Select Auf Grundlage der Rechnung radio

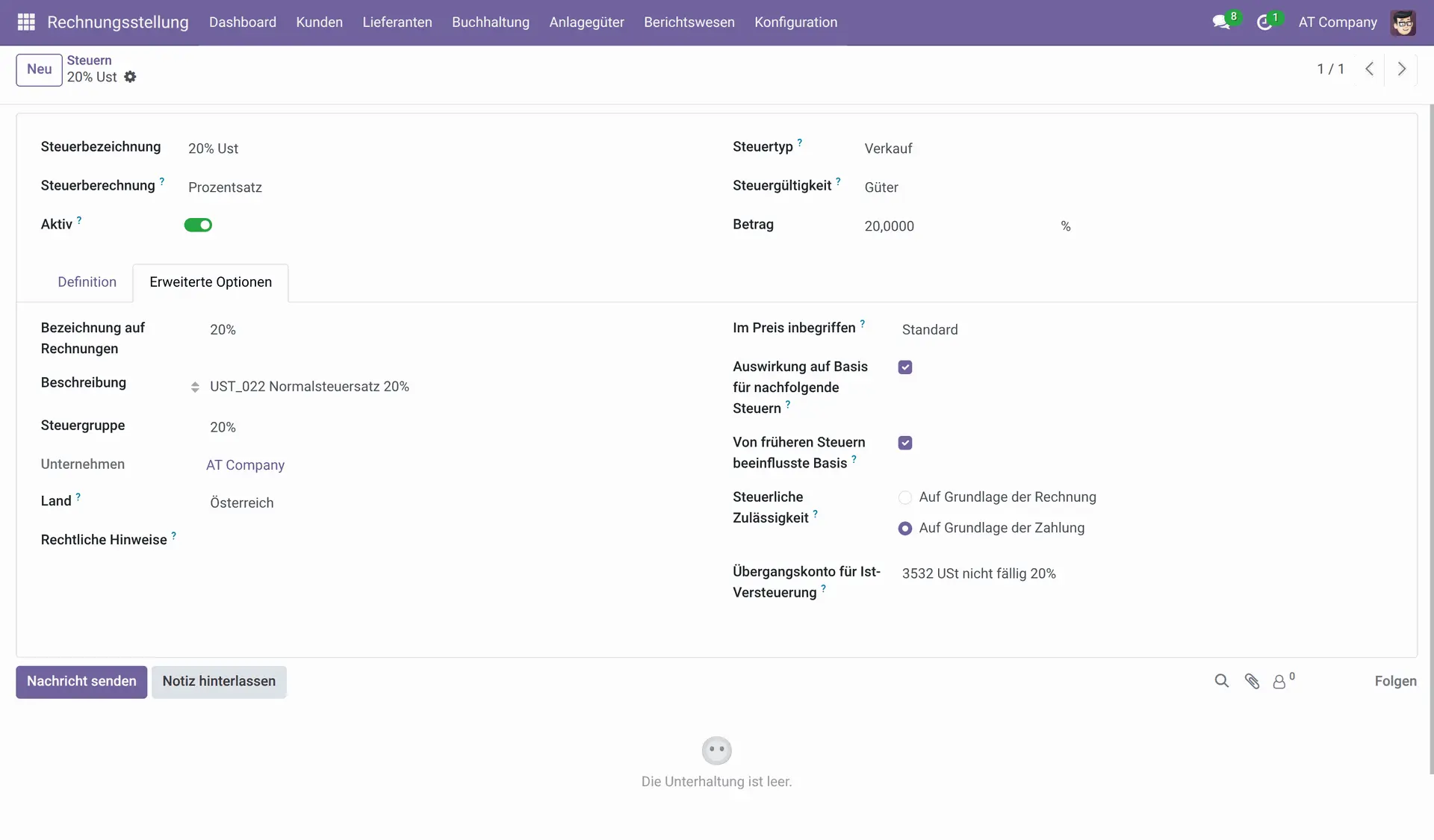[x=905, y=497]
